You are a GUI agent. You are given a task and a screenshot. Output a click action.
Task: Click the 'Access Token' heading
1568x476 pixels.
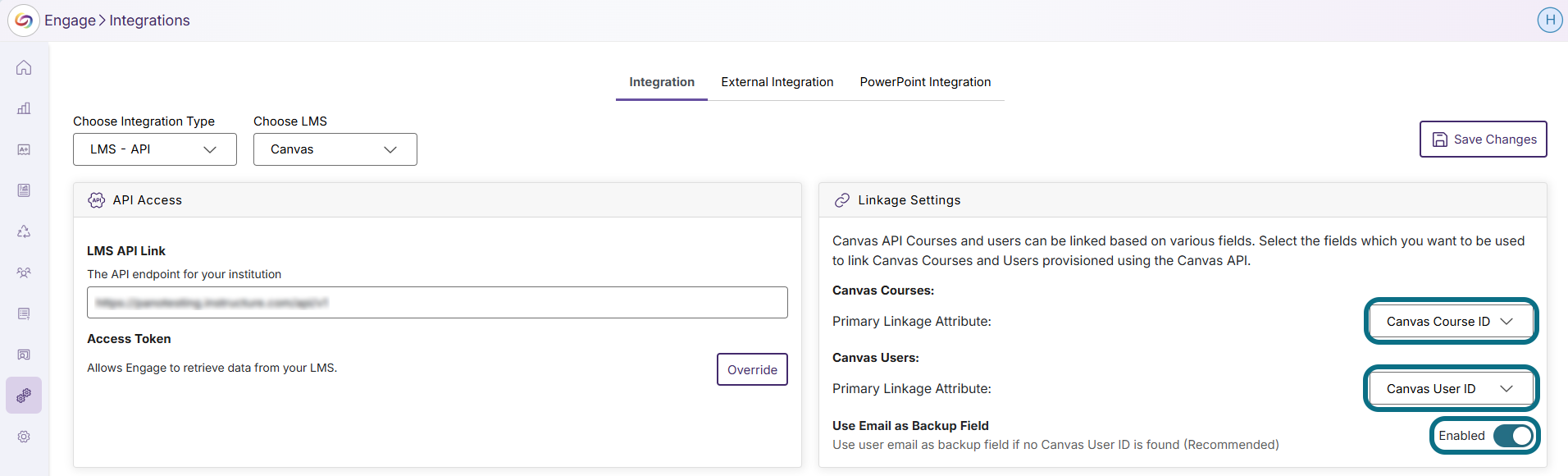click(x=129, y=339)
